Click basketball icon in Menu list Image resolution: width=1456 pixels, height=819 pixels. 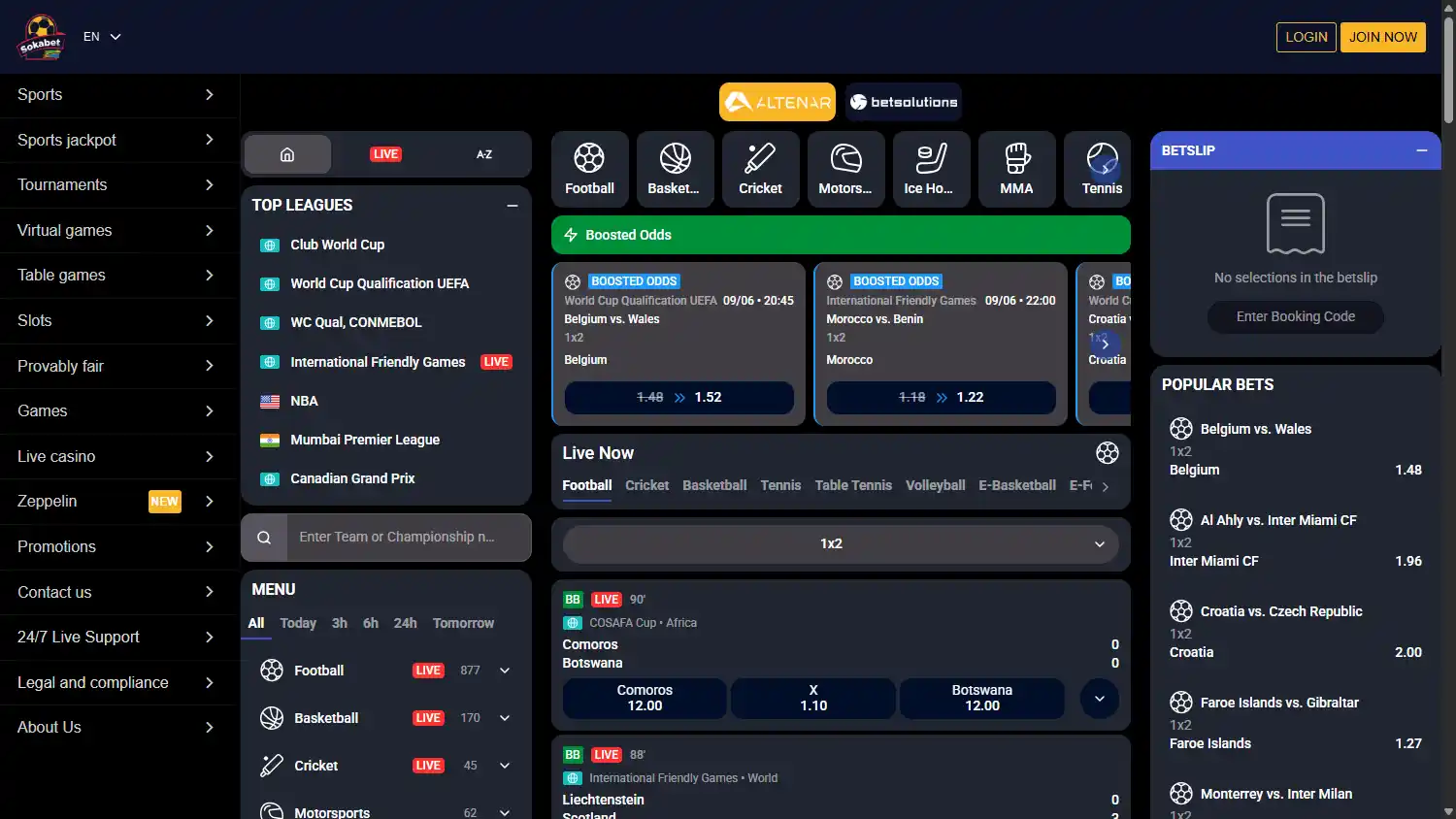pos(272,718)
